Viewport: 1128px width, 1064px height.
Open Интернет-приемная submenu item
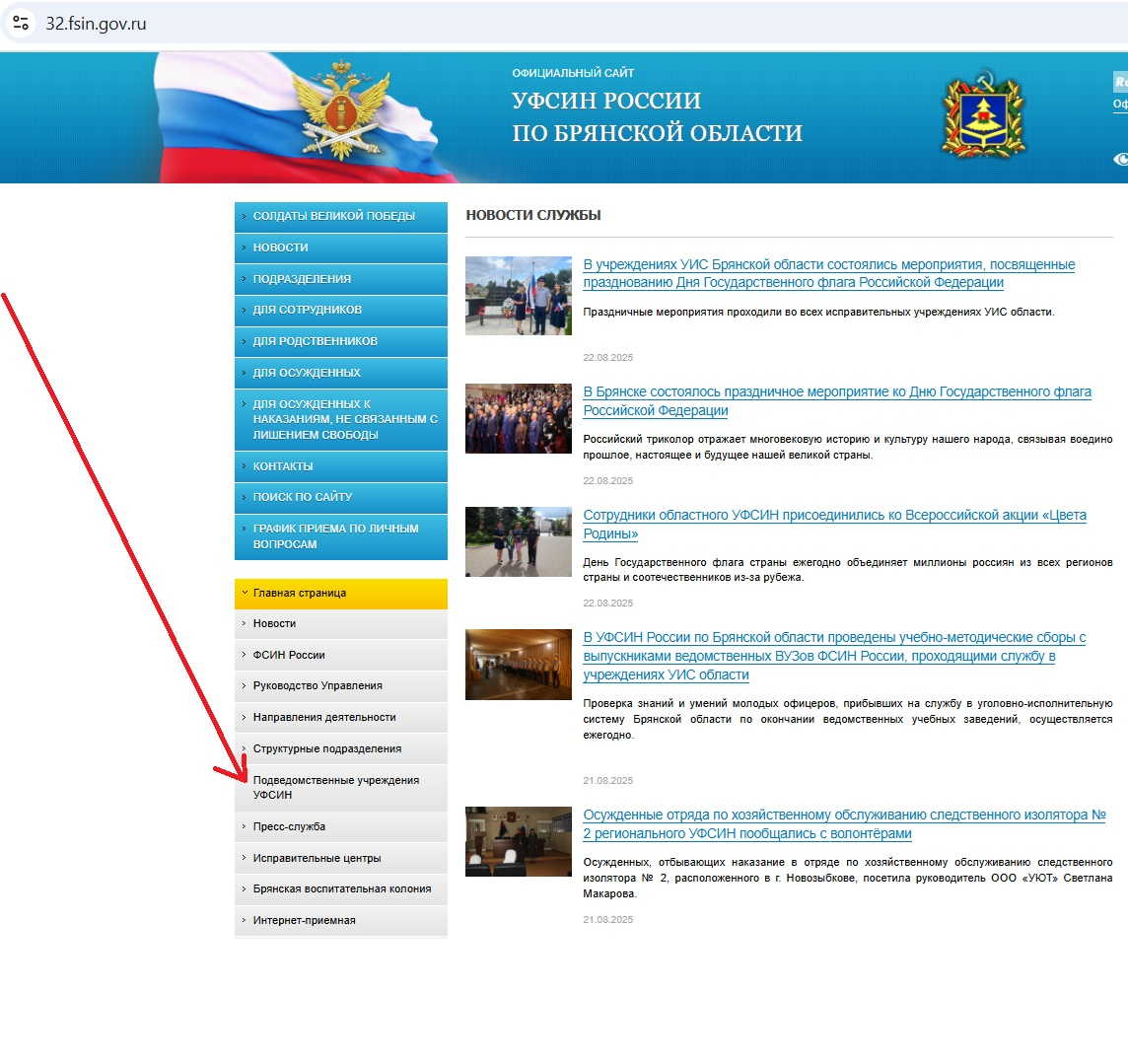(x=341, y=921)
